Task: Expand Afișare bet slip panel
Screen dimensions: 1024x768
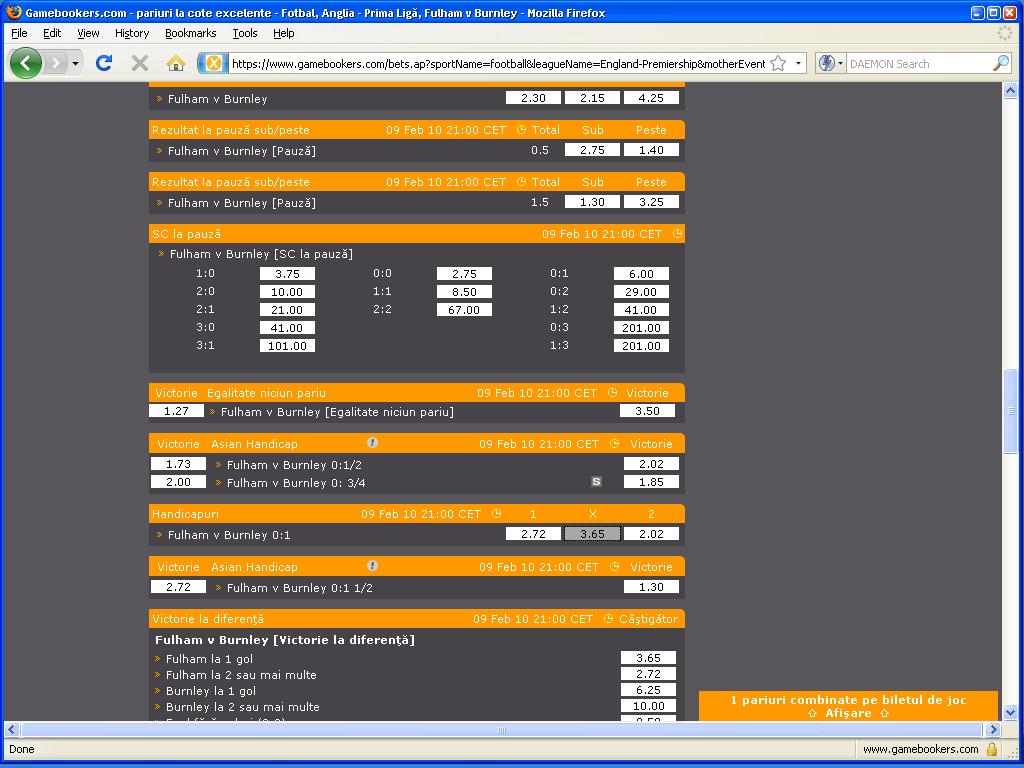Action: click(x=848, y=713)
